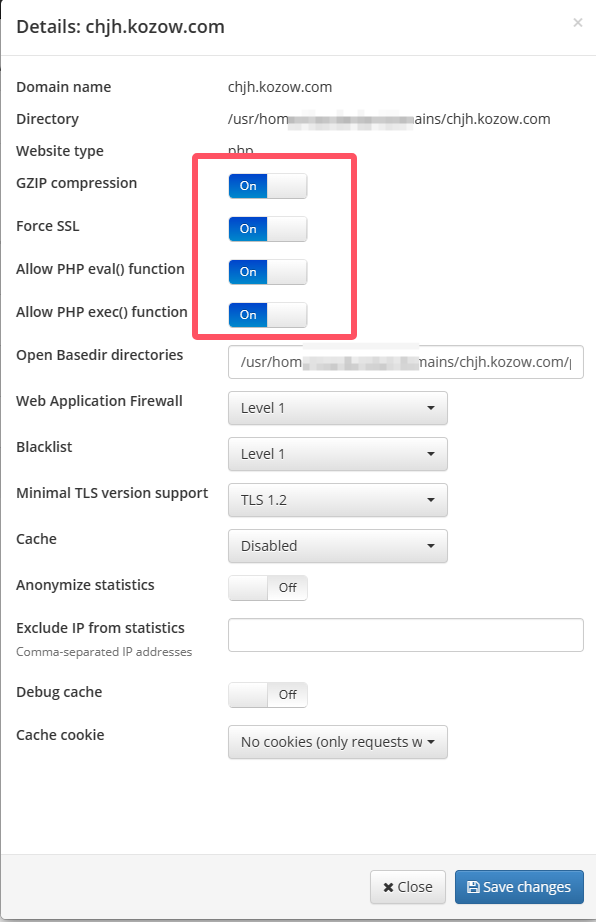This screenshot has height=922, width=596.
Task: Open the Web Application Firewall level dropdown
Action: tap(337, 408)
